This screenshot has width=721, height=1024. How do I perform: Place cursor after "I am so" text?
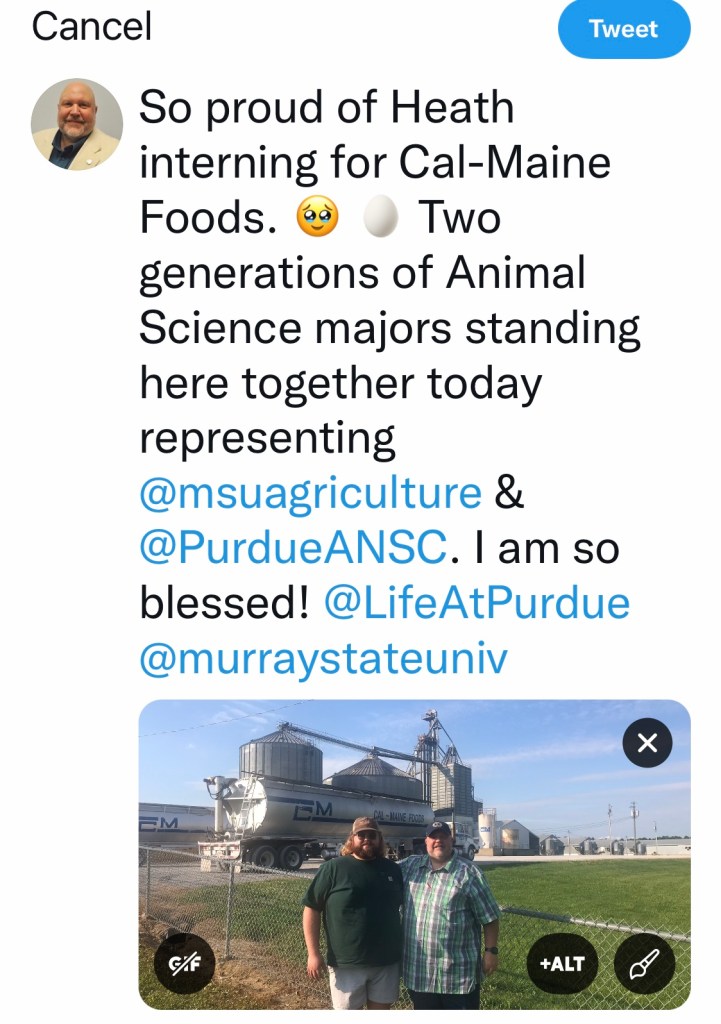click(x=620, y=548)
